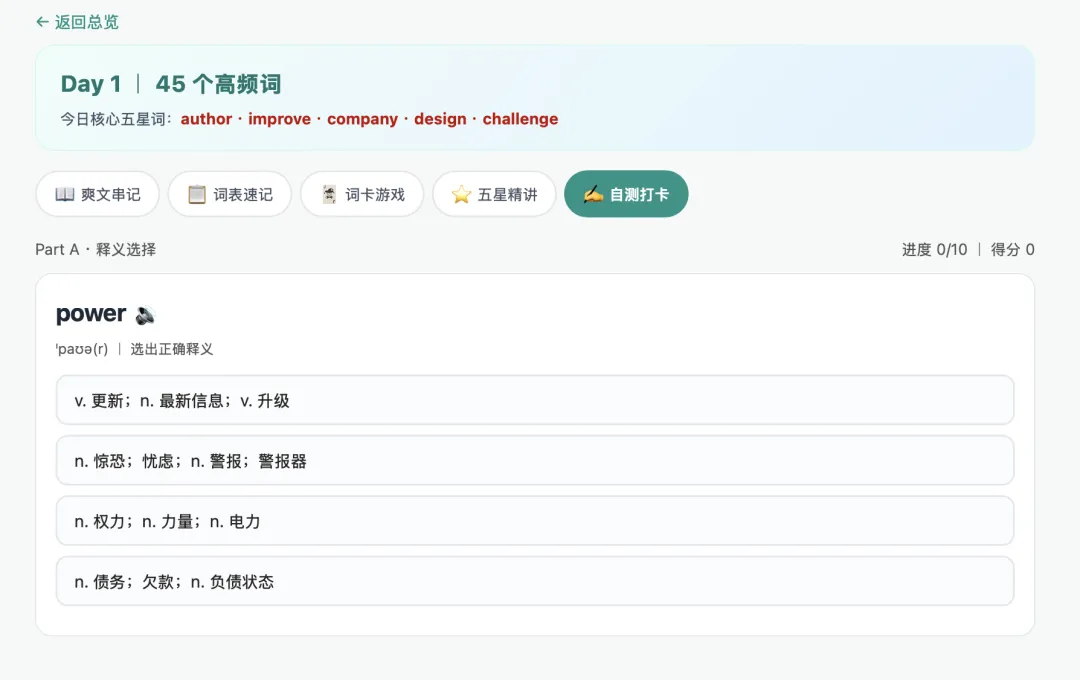The image size is (1080, 680).
Task: Click the 得分 0 score text
Action: [x=1012, y=249]
